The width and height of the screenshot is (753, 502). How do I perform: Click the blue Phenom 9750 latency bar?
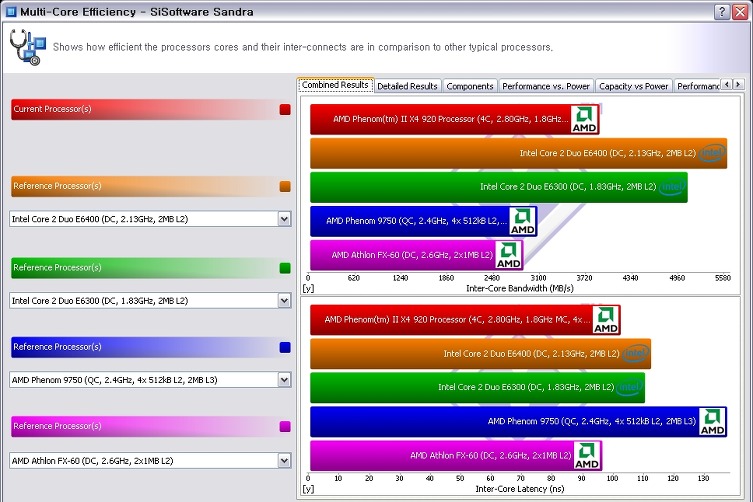[x=519, y=422]
